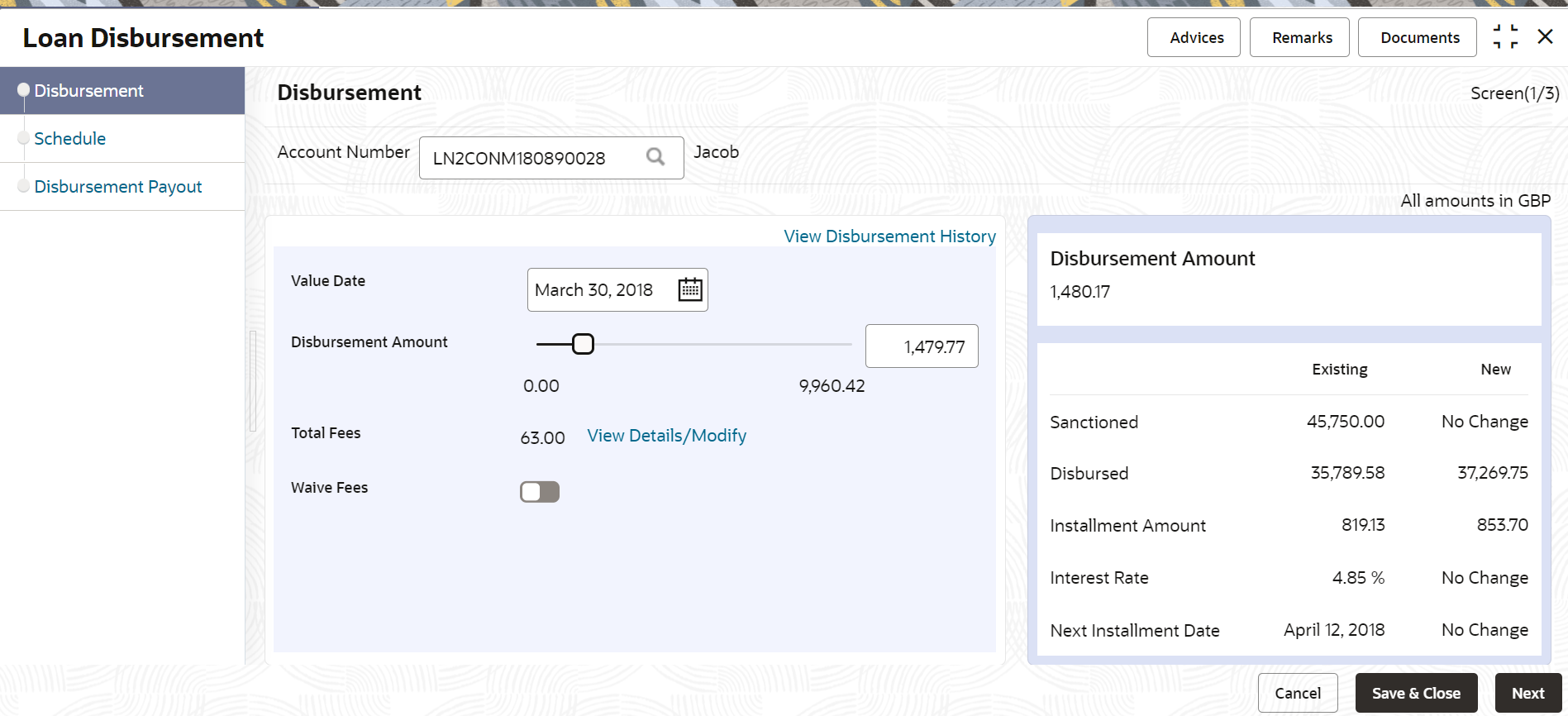Screen dimensions: 1568x716
Task: Click the slider maximum value 9,960.42
Action: click(x=832, y=386)
